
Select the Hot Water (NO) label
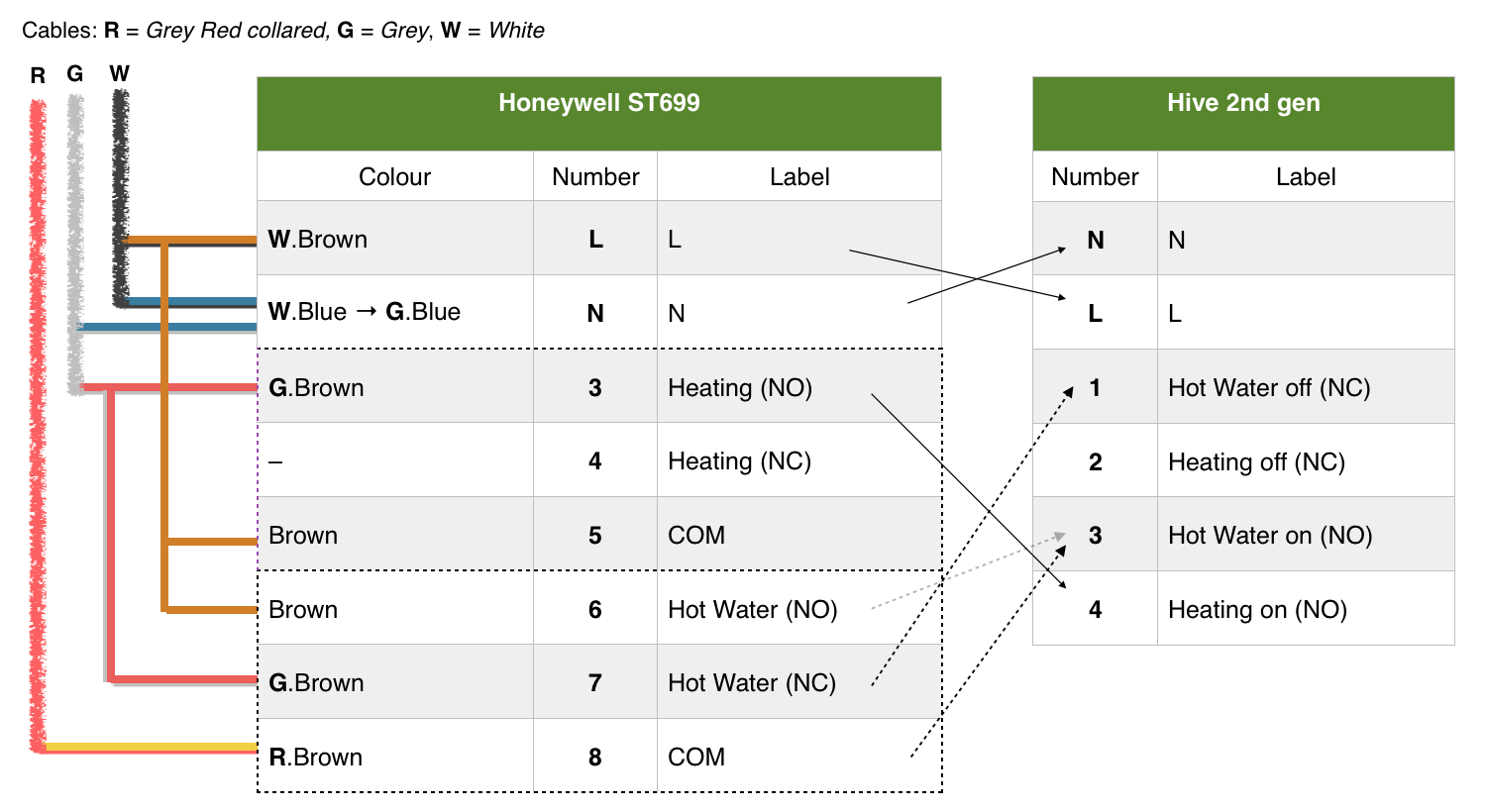pyautogui.click(x=752, y=610)
